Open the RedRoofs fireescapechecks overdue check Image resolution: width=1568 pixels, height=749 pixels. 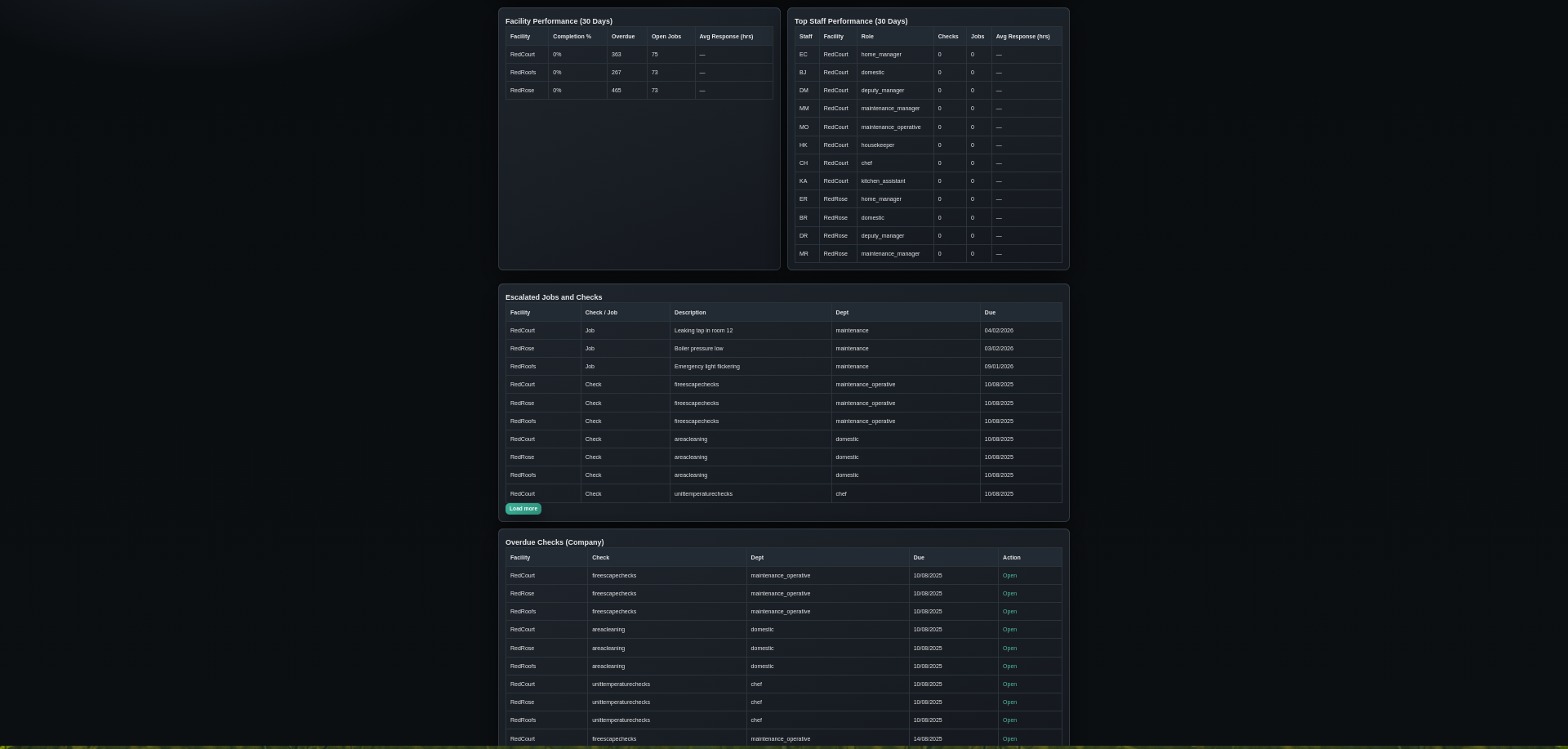coord(1009,612)
